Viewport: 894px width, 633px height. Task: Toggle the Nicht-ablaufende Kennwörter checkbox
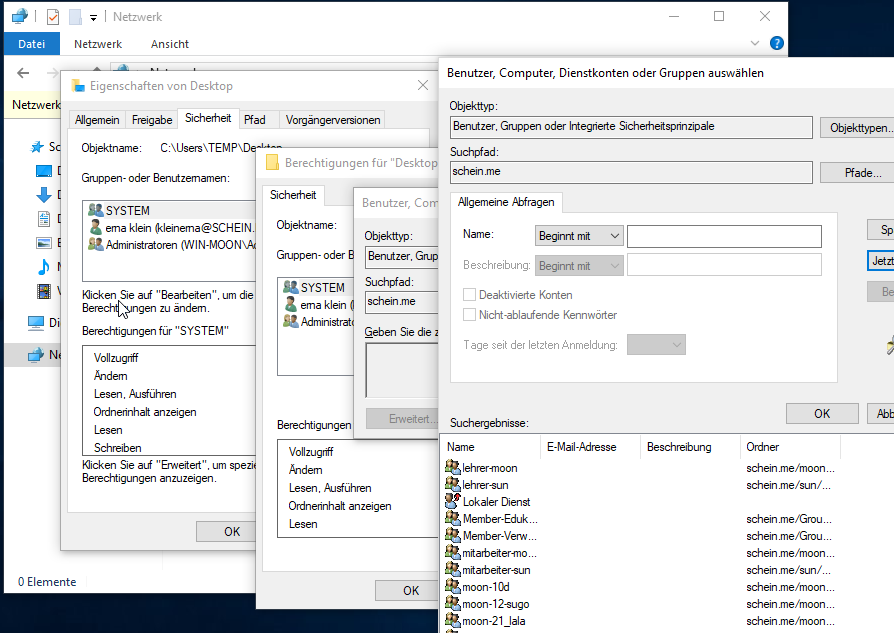tap(470, 315)
